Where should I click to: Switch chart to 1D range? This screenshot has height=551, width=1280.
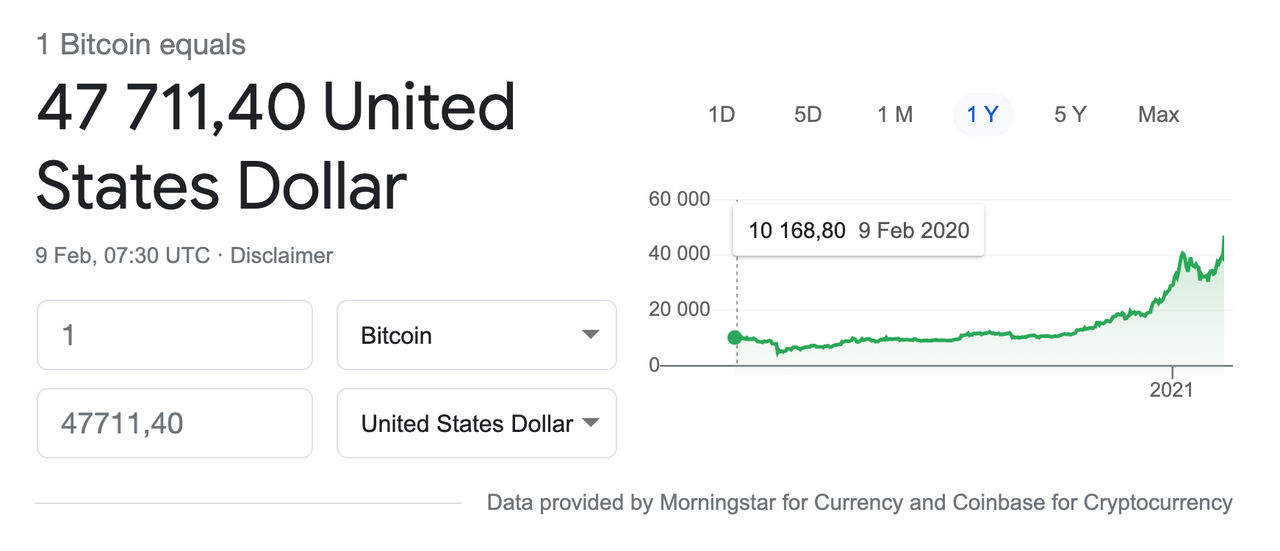(x=721, y=115)
